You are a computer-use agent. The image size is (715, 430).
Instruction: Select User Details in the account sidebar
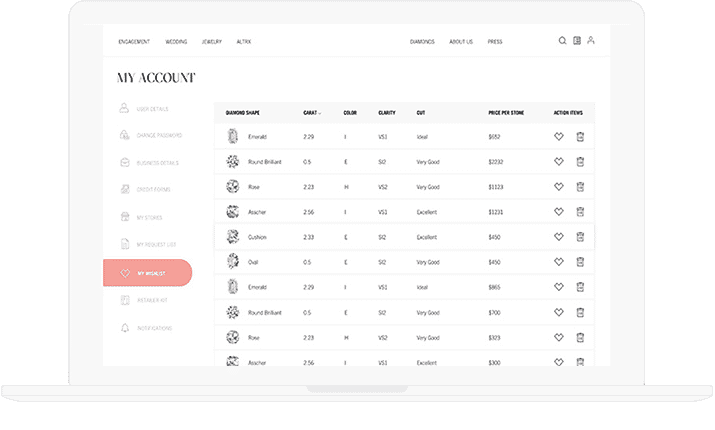pyautogui.click(x=154, y=108)
